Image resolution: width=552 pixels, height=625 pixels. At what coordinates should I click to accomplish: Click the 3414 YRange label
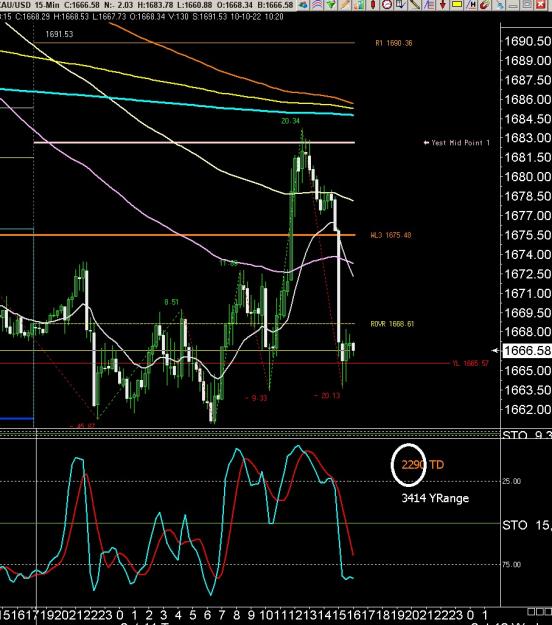pos(435,498)
